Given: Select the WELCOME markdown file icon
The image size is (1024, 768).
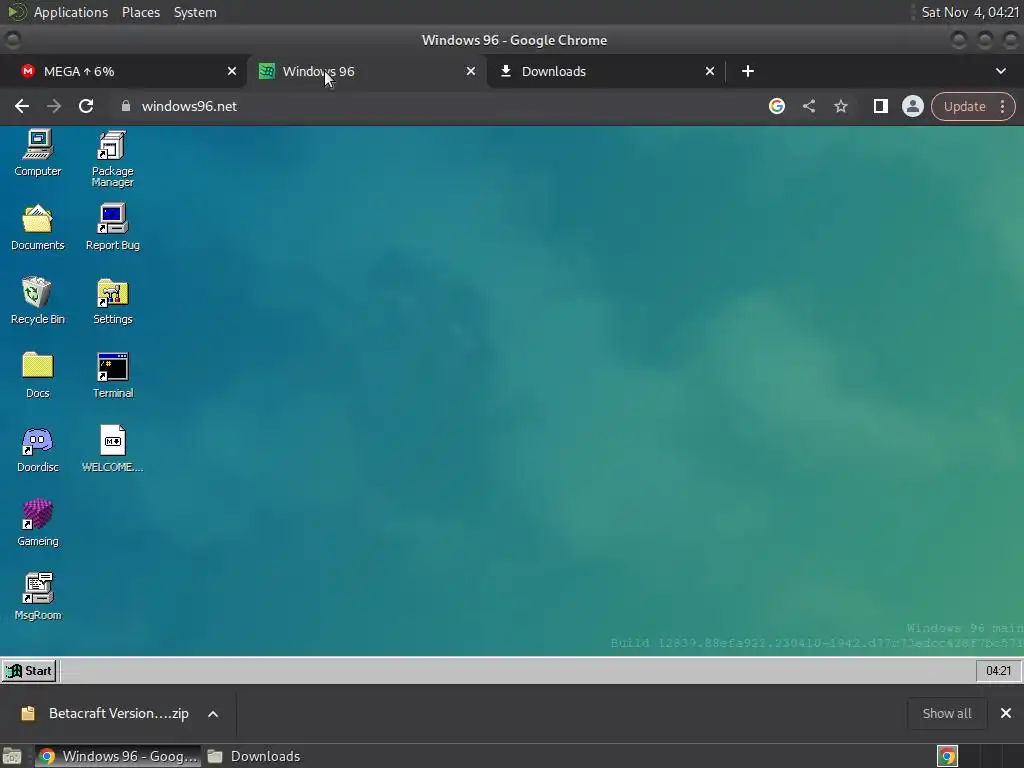Looking at the screenshot, I should click(x=112, y=449).
